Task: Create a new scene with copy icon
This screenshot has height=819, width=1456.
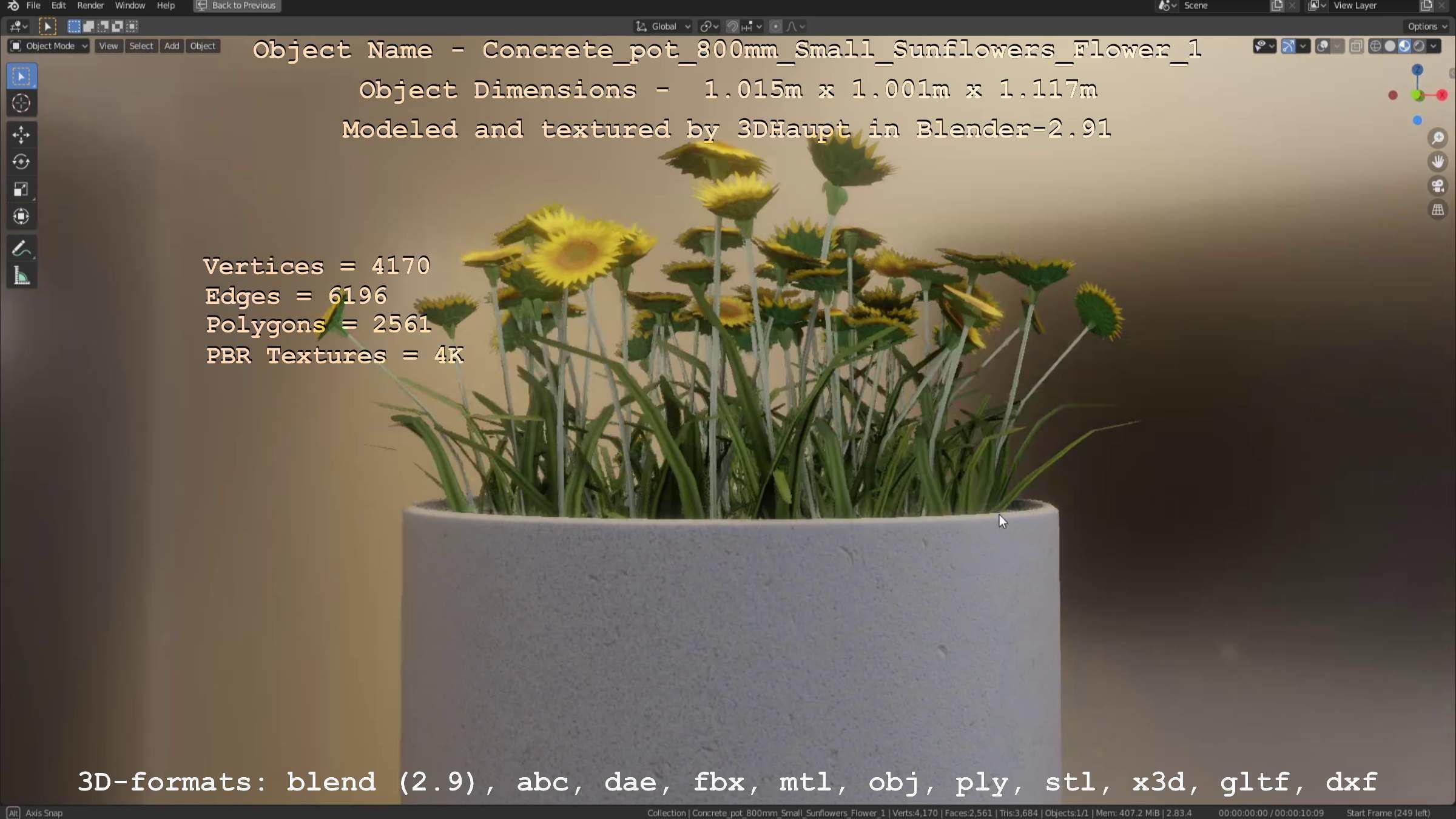Action: (1277, 5)
